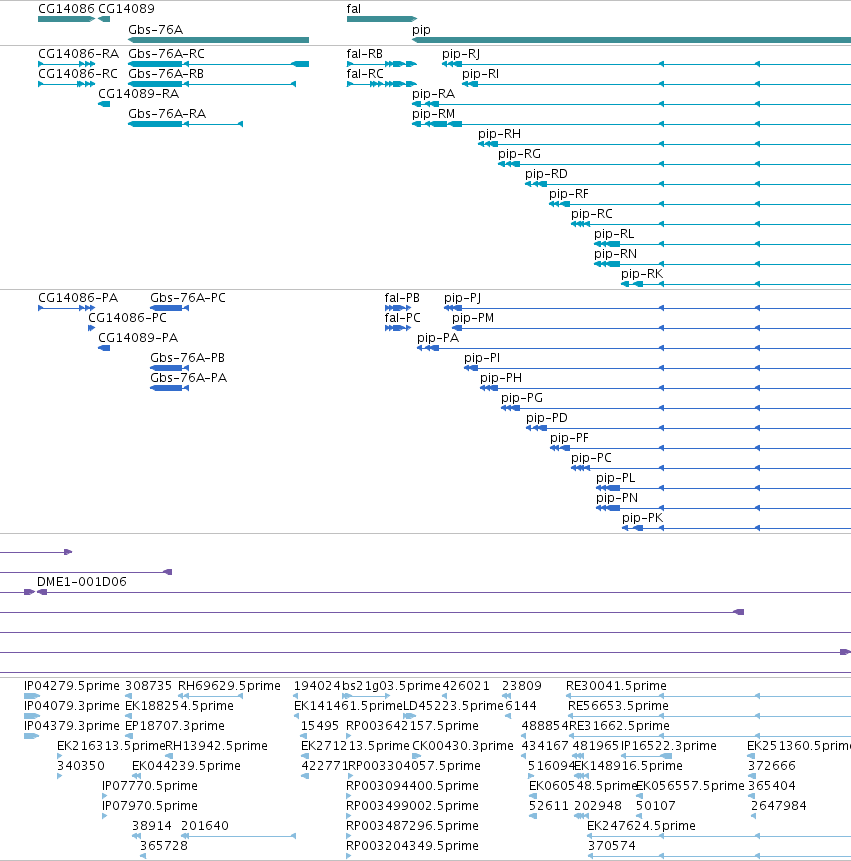Screen dimensions: 851x861
Task: Select protein Gbs-76A-PB label
Action: coord(187,358)
